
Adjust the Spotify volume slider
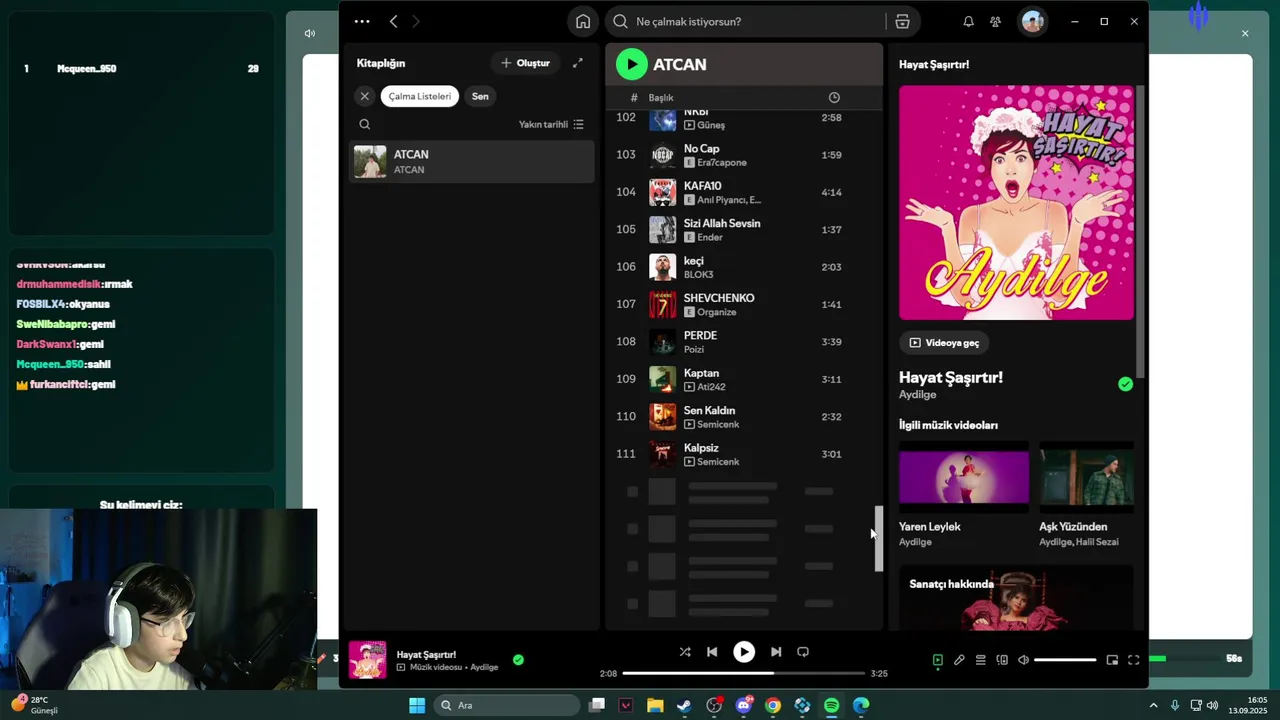(1065, 660)
